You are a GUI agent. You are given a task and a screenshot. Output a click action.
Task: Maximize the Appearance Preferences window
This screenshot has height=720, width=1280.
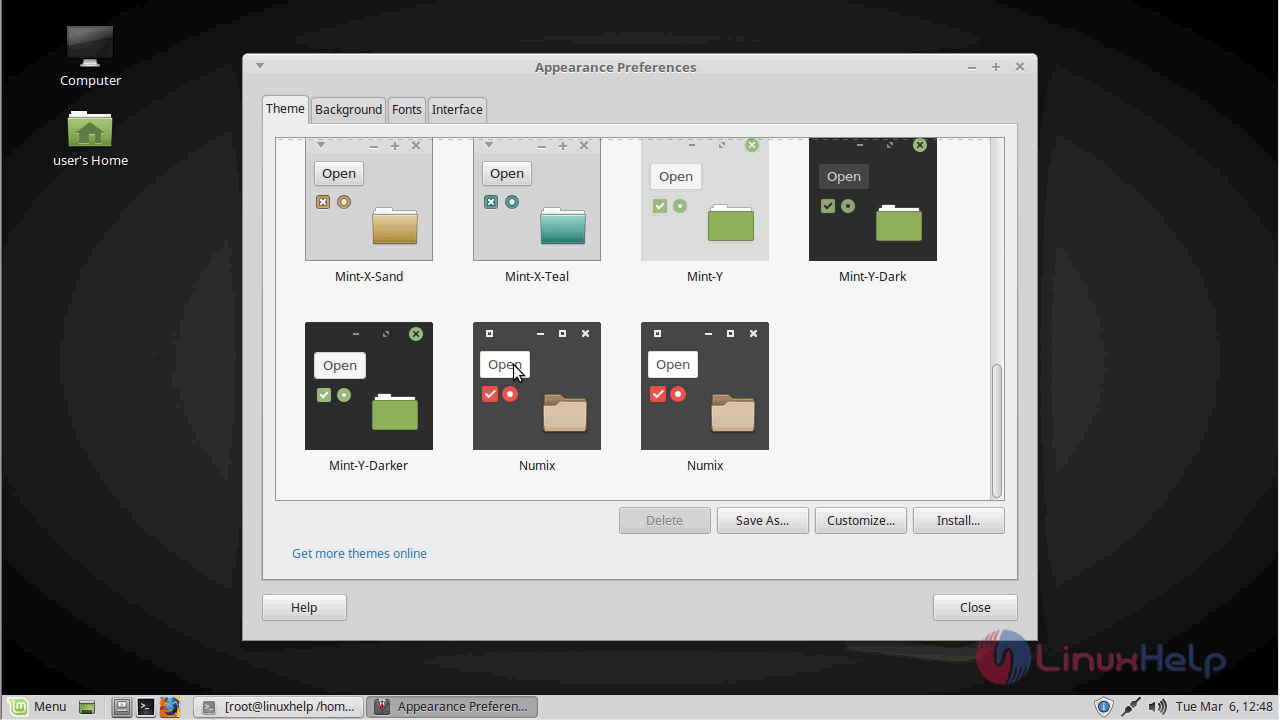tap(996, 67)
